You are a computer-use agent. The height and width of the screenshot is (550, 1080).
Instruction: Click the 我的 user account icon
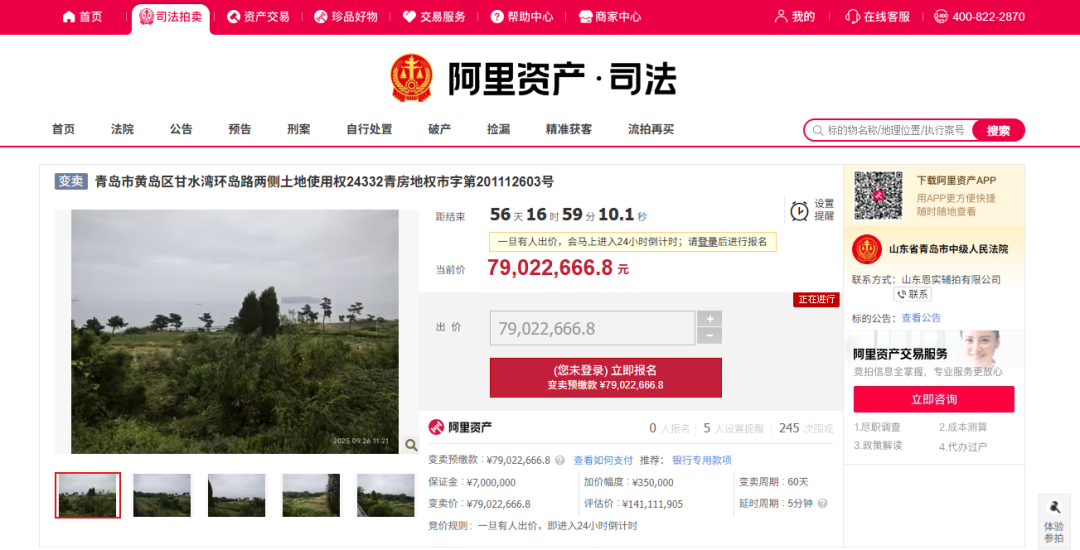tap(781, 17)
